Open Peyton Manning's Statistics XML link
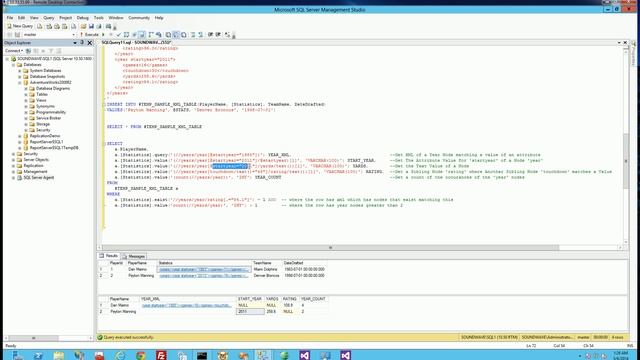The width and height of the screenshot is (640, 360). (x=203, y=276)
